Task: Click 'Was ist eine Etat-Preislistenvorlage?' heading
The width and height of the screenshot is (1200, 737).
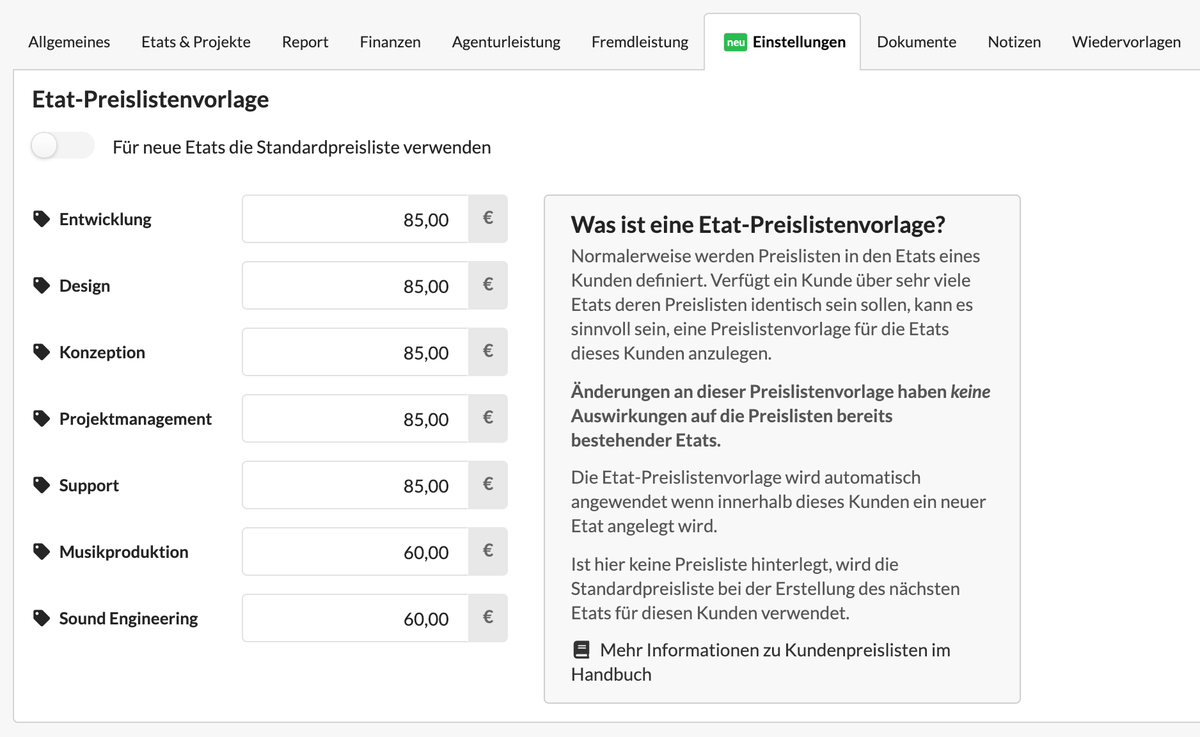Action: 758,224
